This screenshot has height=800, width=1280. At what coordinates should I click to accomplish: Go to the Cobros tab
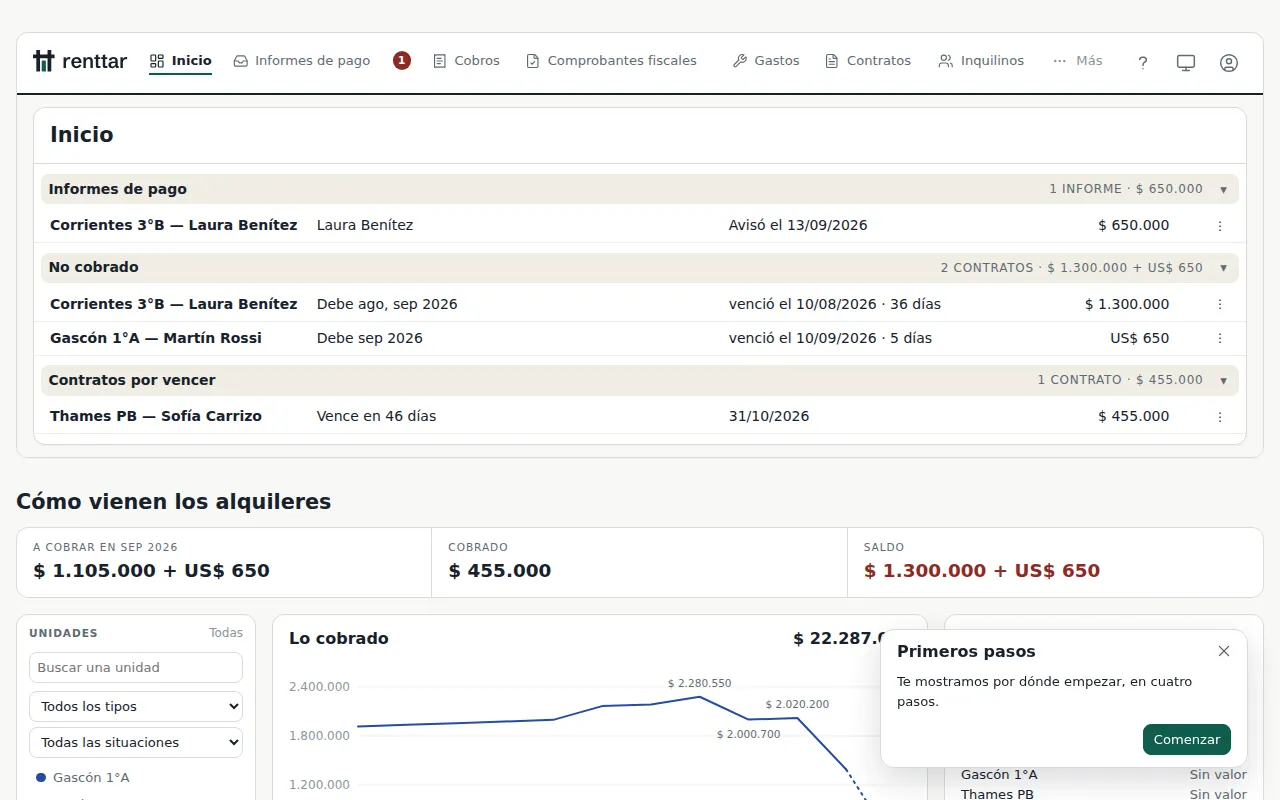(466, 61)
